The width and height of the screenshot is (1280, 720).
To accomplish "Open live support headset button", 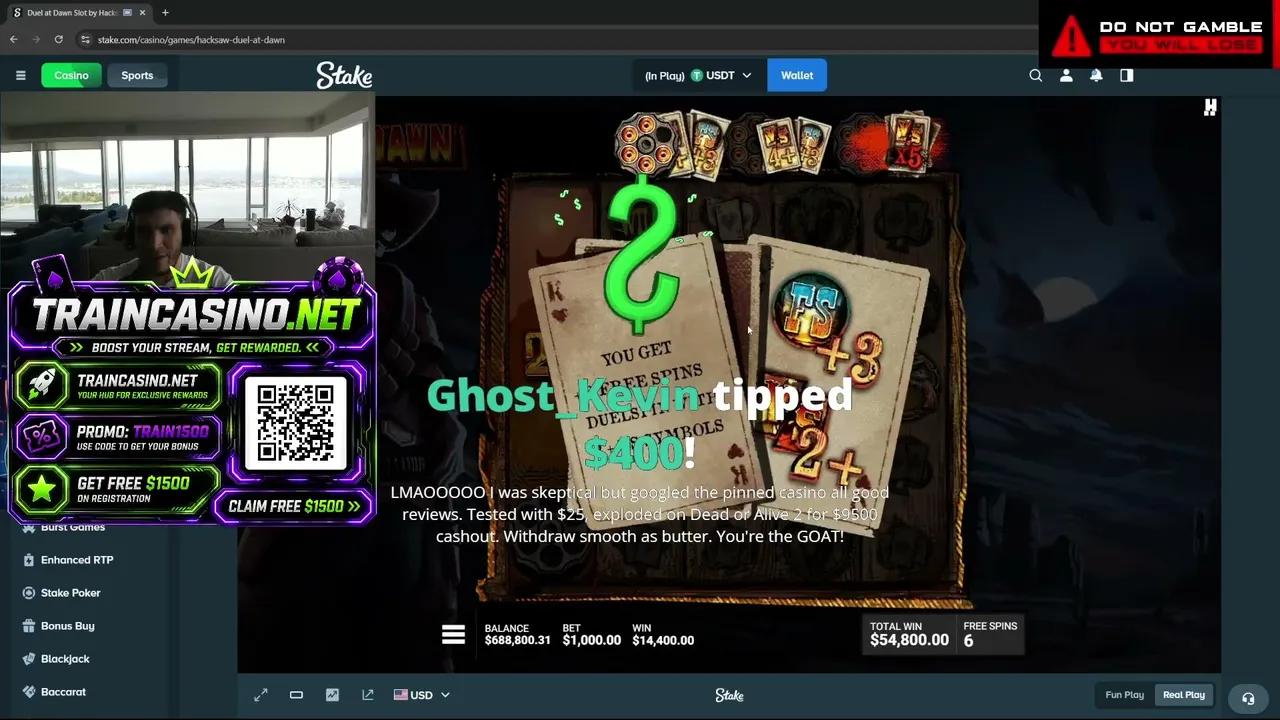I will tap(1248, 698).
